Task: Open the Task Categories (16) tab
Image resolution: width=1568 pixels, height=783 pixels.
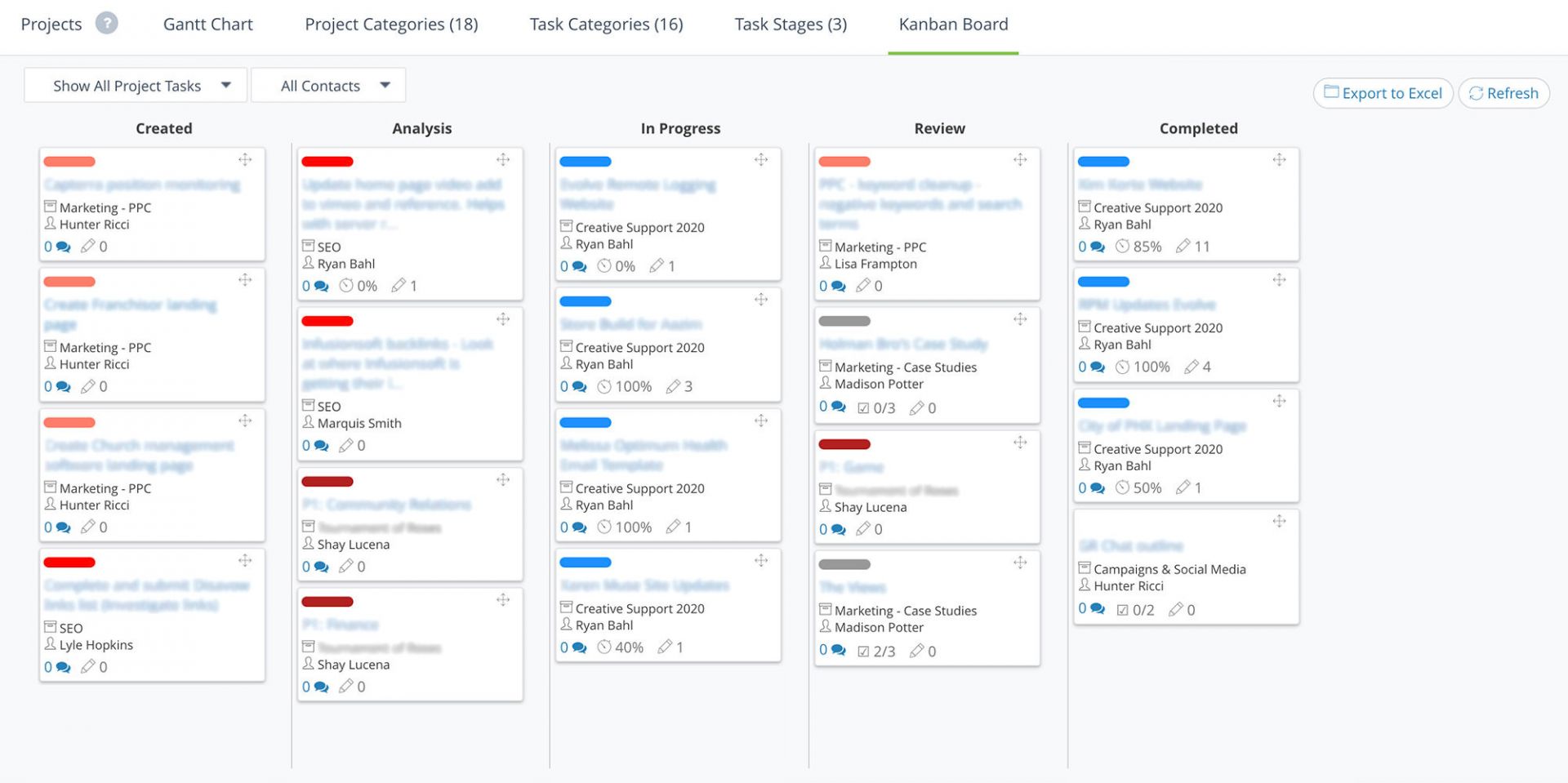Action: pyautogui.click(x=606, y=24)
